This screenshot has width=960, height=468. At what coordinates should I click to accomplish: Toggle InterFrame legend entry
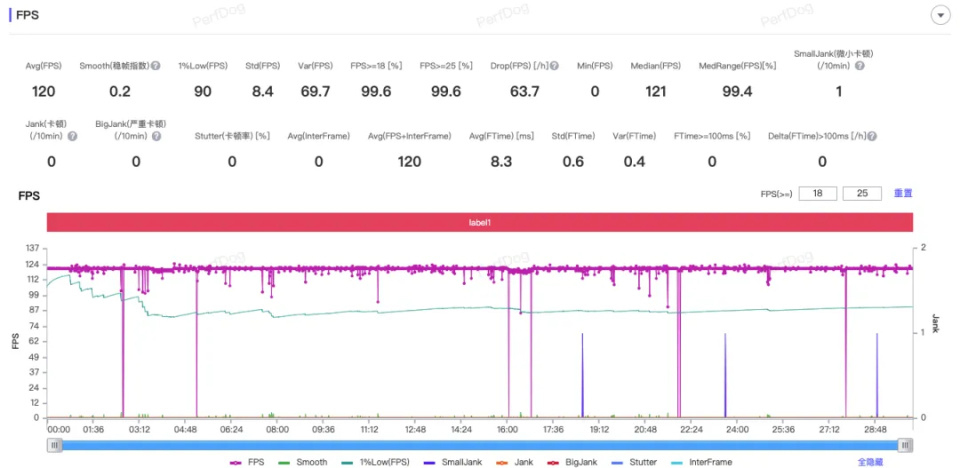(x=702, y=462)
